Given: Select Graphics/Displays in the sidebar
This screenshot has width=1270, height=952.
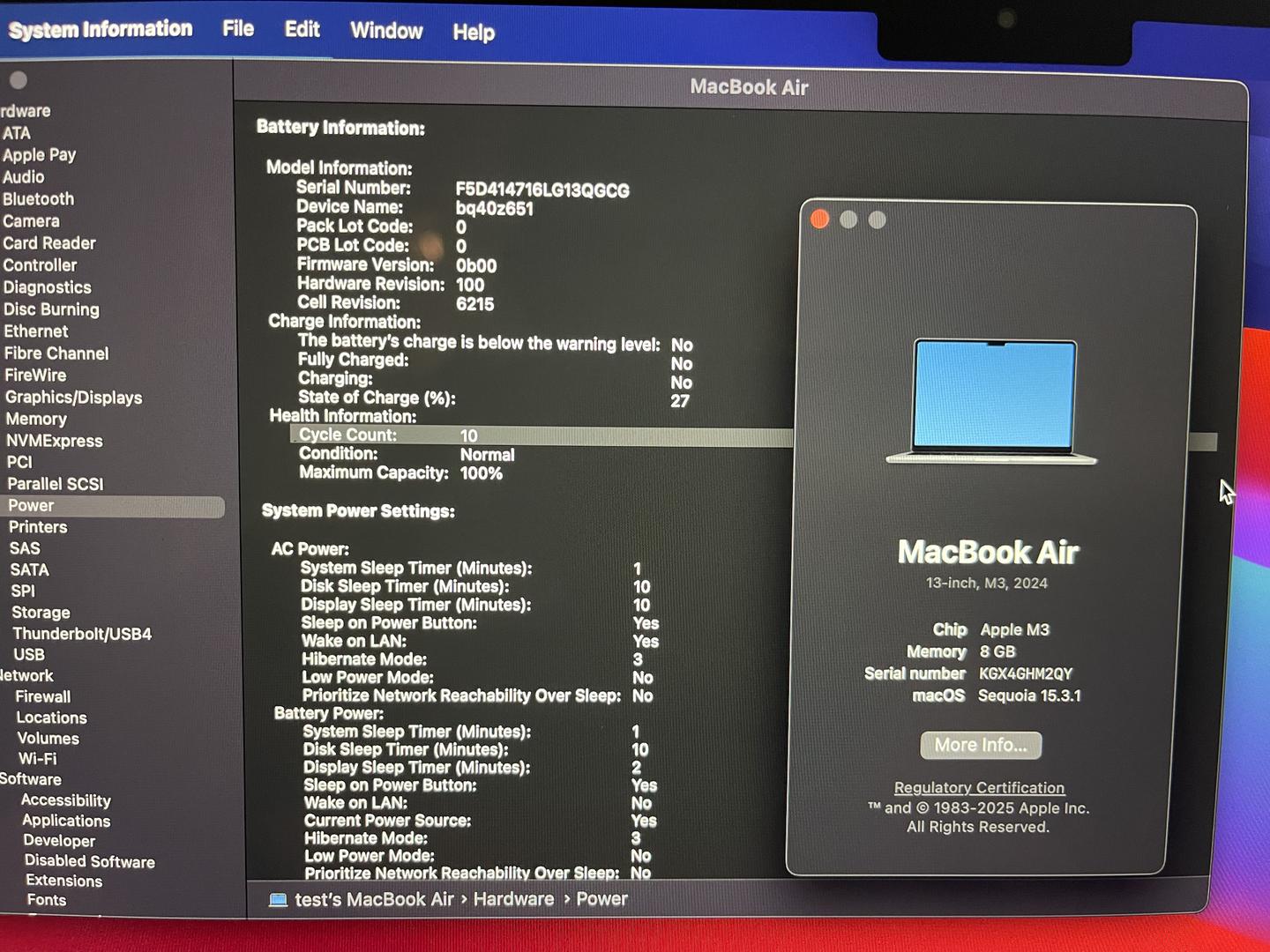Looking at the screenshot, I should [x=74, y=398].
